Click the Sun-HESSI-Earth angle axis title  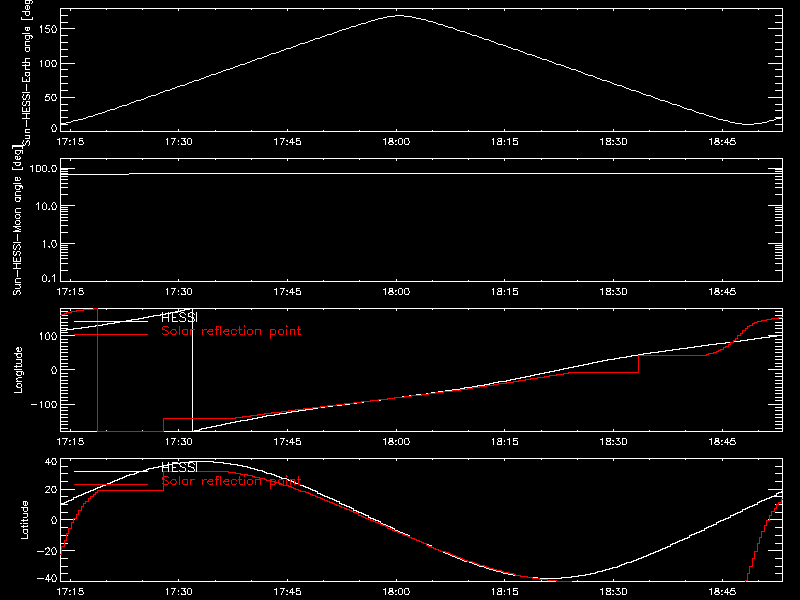(27, 73)
